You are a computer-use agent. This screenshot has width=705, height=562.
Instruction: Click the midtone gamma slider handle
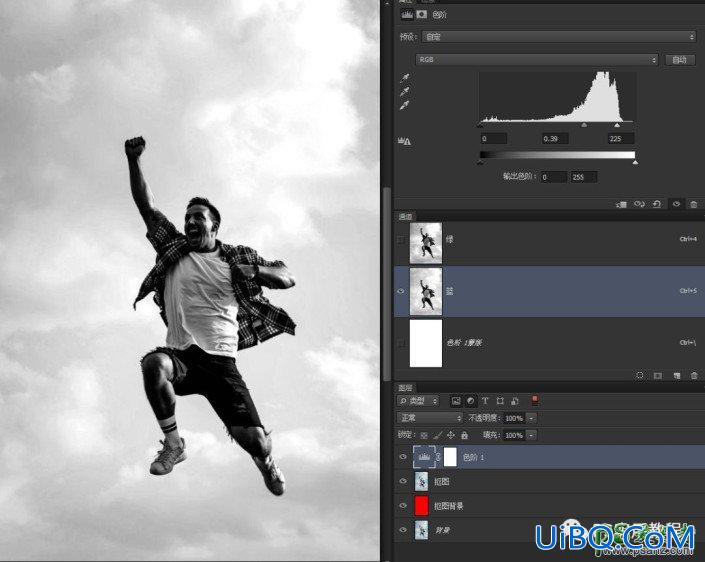pyautogui.click(x=584, y=125)
